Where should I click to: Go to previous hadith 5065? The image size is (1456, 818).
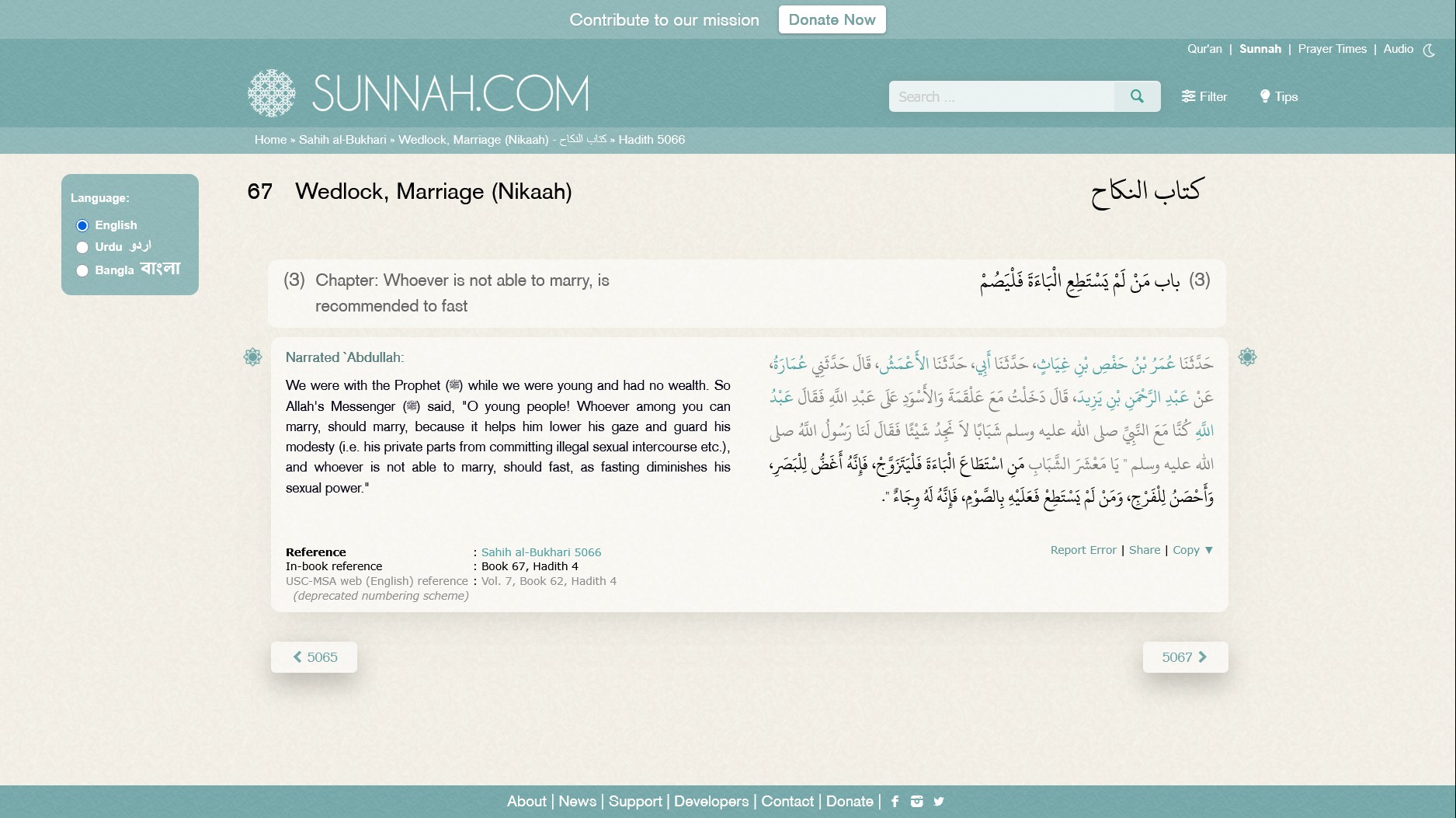[x=314, y=657]
